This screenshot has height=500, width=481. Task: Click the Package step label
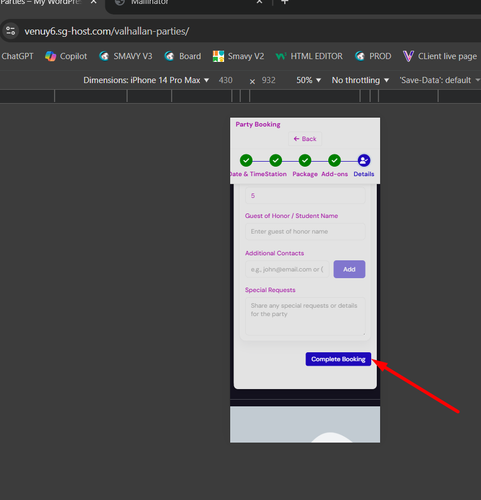(305, 174)
